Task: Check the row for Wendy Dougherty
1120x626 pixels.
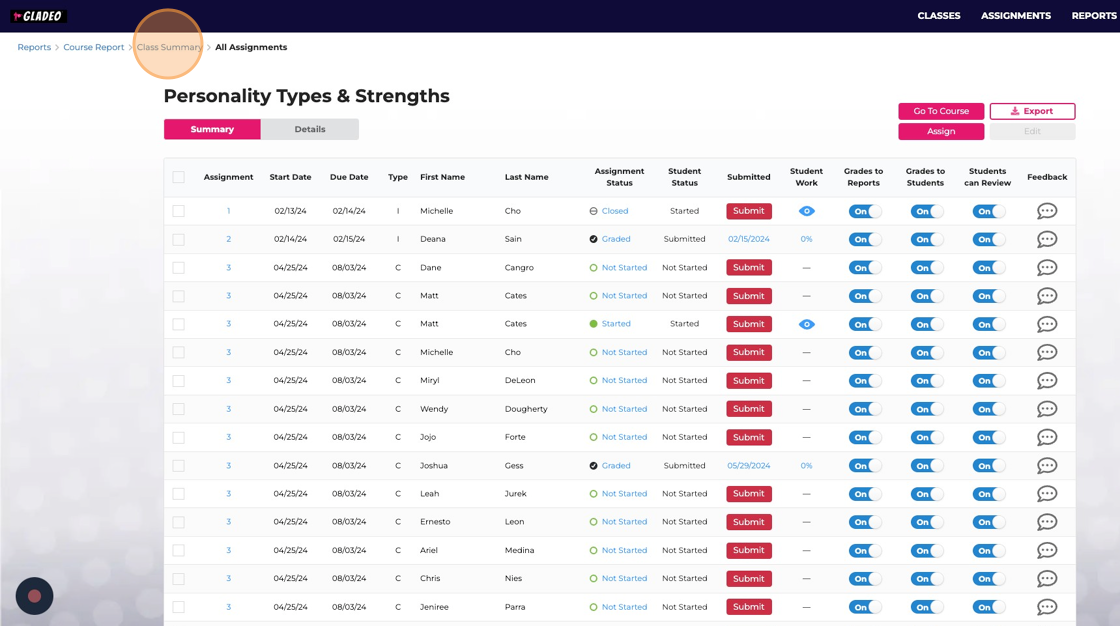Action: [x=179, y=409]
